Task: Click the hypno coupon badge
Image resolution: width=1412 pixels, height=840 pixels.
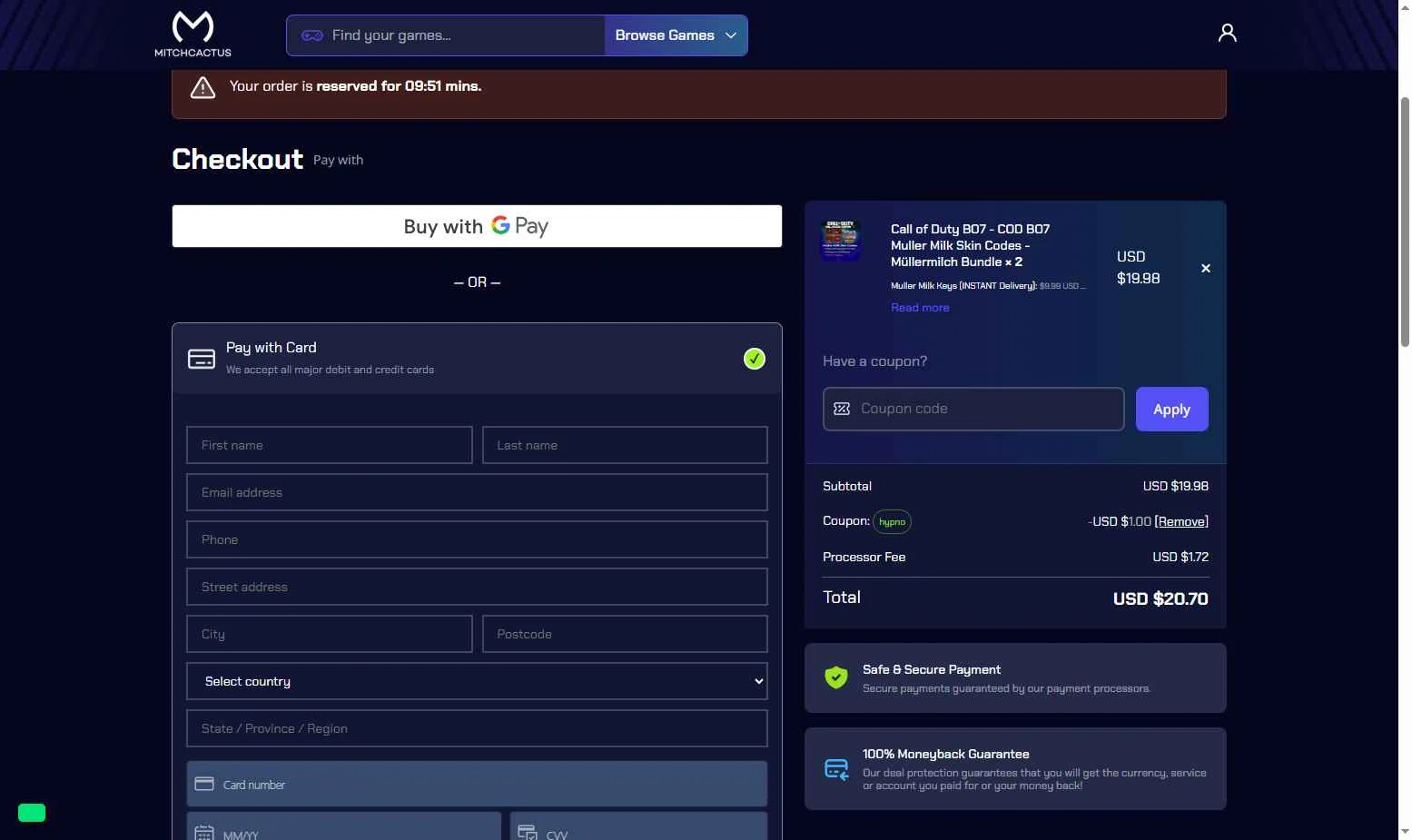Action: 892,521
